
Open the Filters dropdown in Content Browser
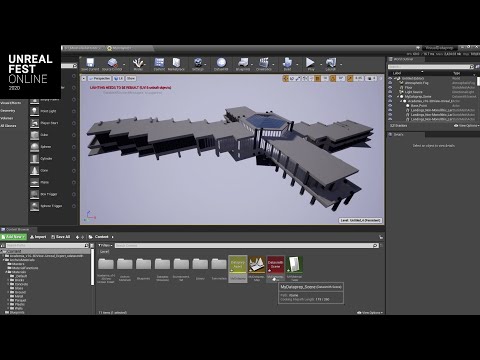pos(105,245)
